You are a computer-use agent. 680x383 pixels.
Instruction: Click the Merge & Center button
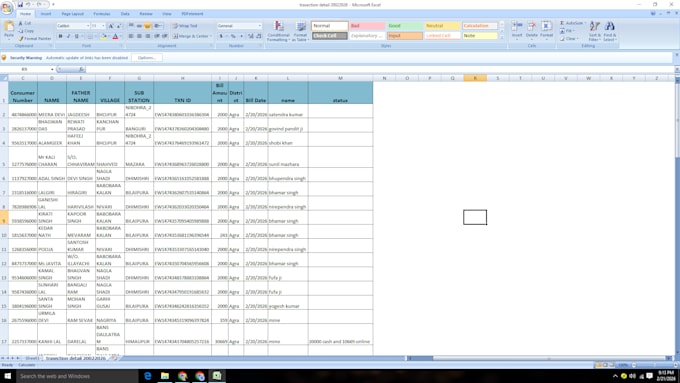click(x=192, y=36)
